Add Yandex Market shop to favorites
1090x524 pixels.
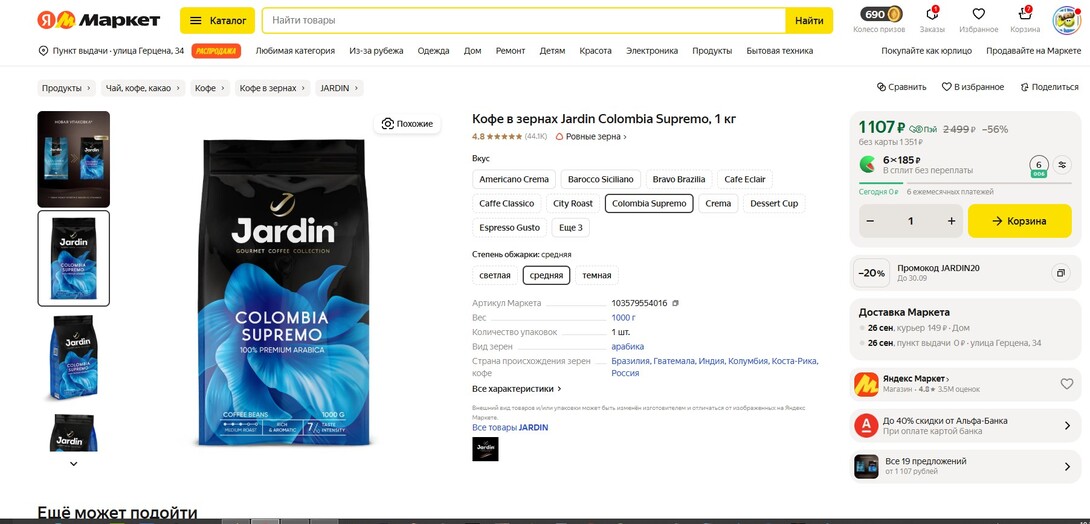1066,384
